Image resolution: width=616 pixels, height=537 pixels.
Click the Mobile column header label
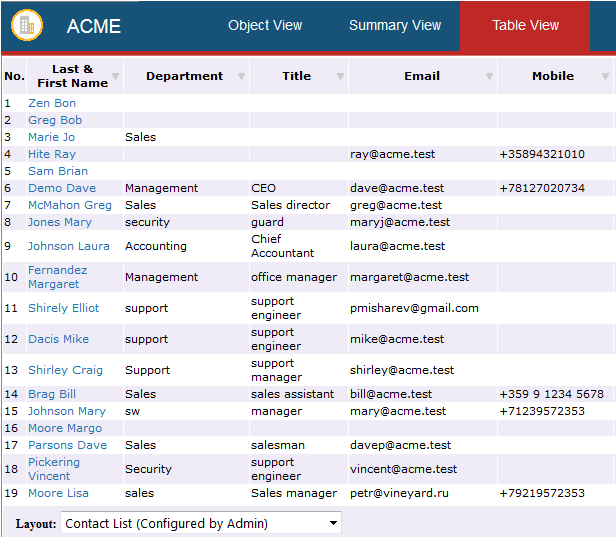coord(553,76)
